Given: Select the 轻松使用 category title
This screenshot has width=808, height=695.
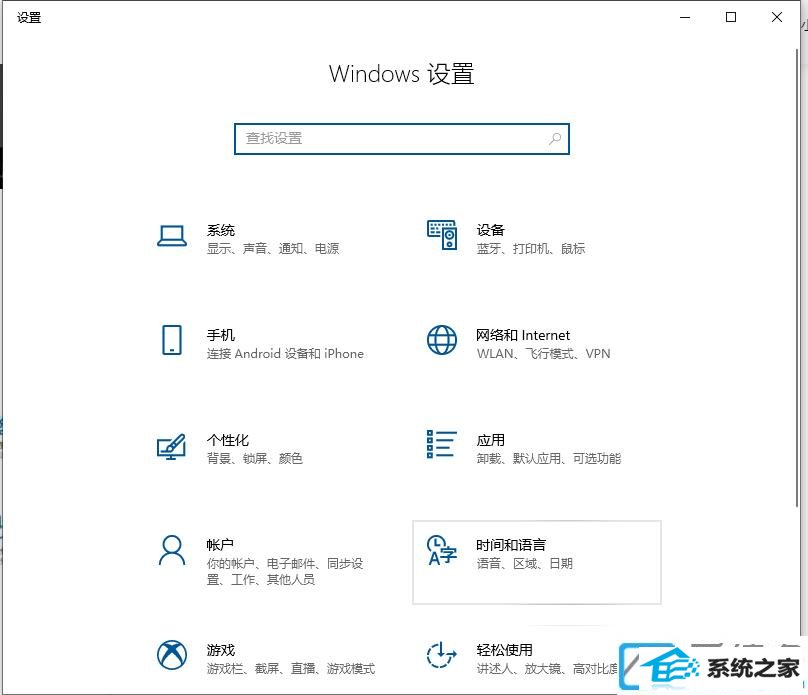Looking at the screenshot, I should click(504, 650).
